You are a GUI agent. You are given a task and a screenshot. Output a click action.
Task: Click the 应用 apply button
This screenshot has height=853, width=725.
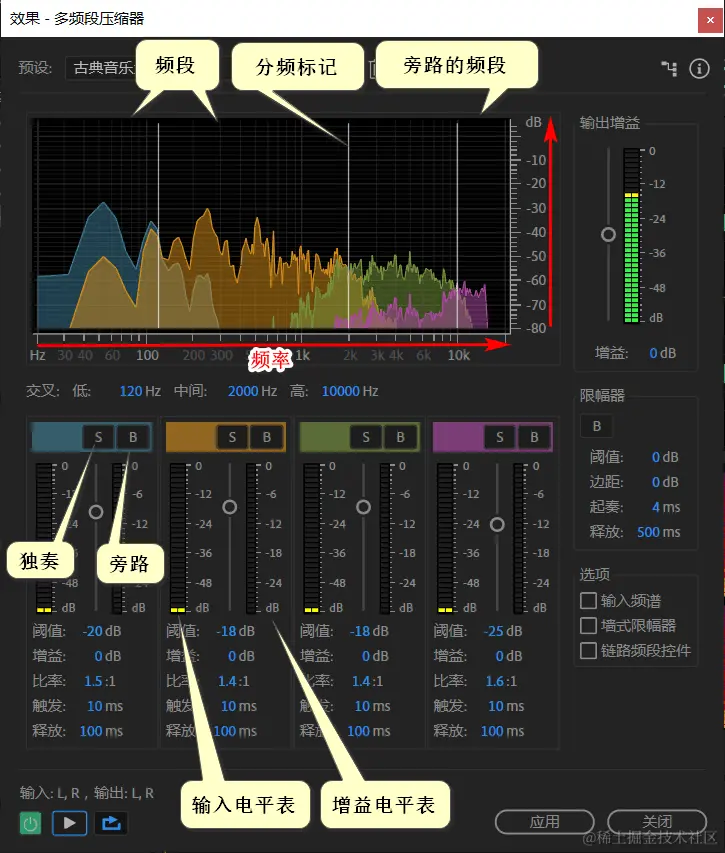544,821
